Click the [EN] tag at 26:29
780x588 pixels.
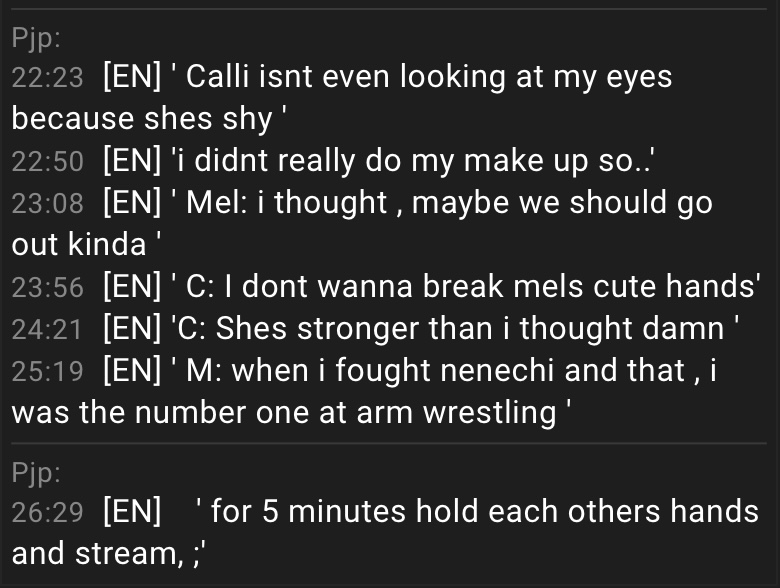point(132,511)
